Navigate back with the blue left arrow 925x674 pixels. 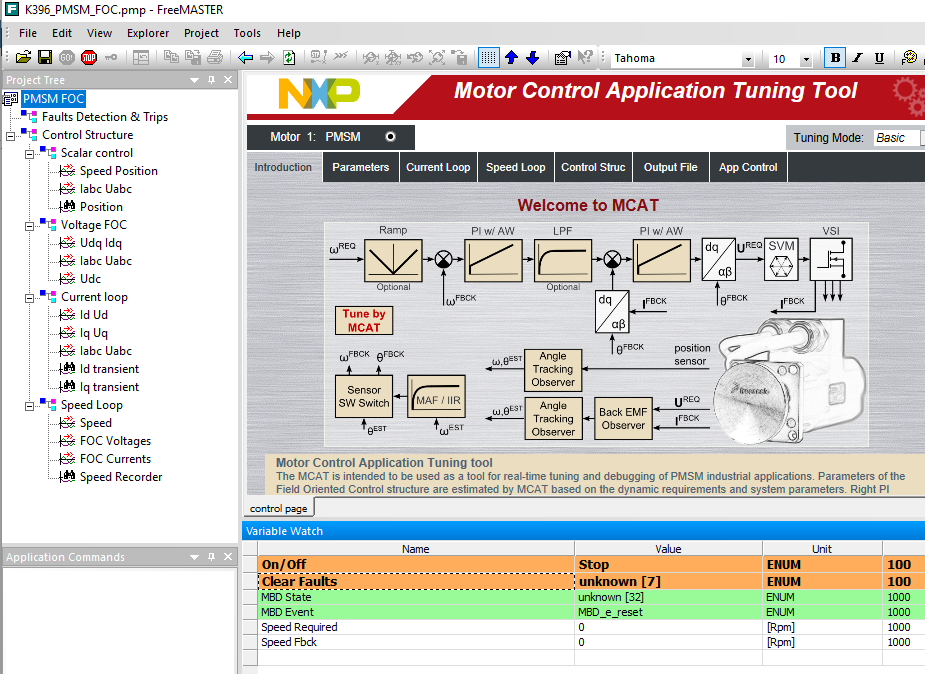pyautogui.click(x=245, y=57)
